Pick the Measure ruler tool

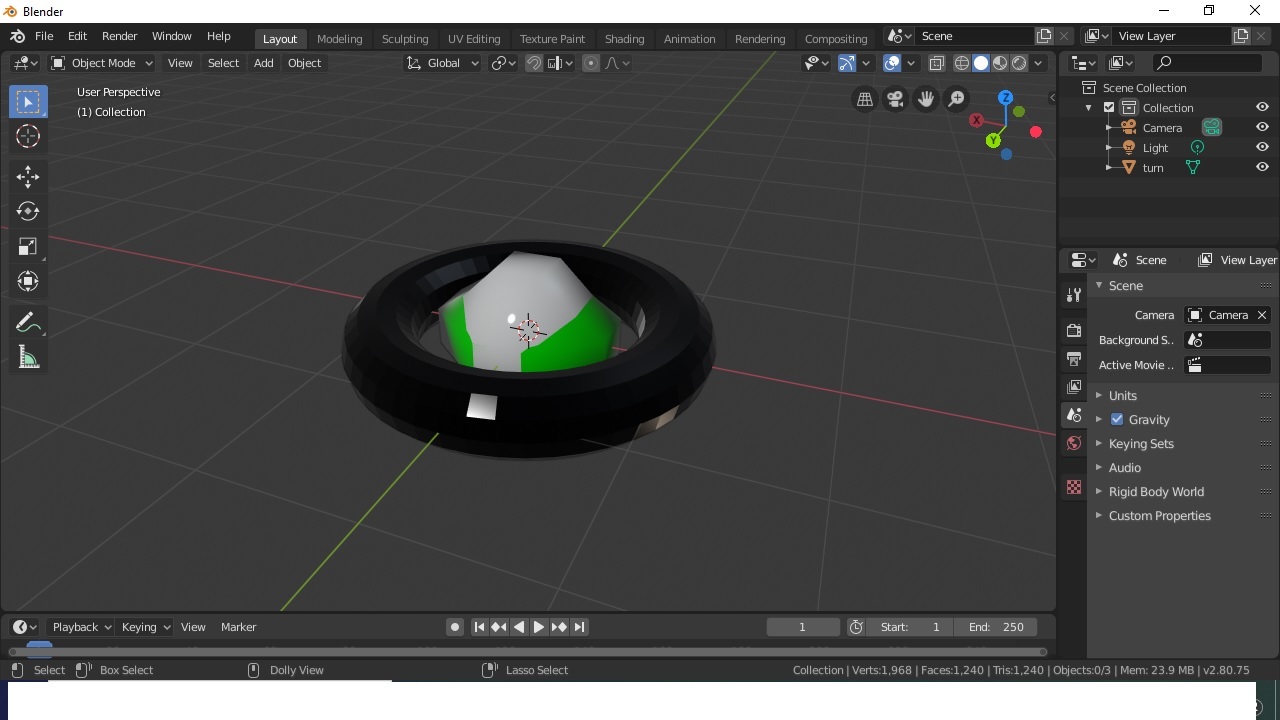pos(28,358)
